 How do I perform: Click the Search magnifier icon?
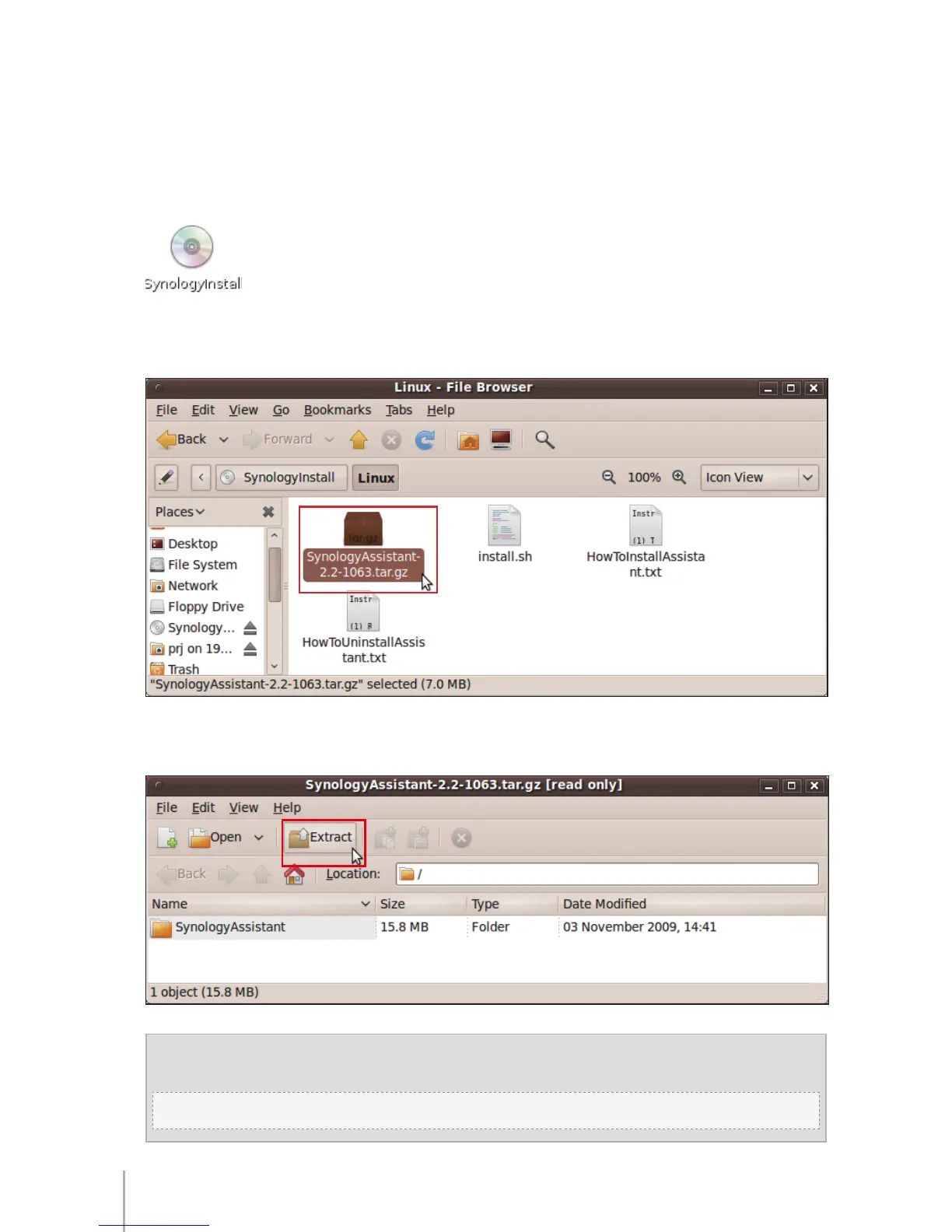544,439
